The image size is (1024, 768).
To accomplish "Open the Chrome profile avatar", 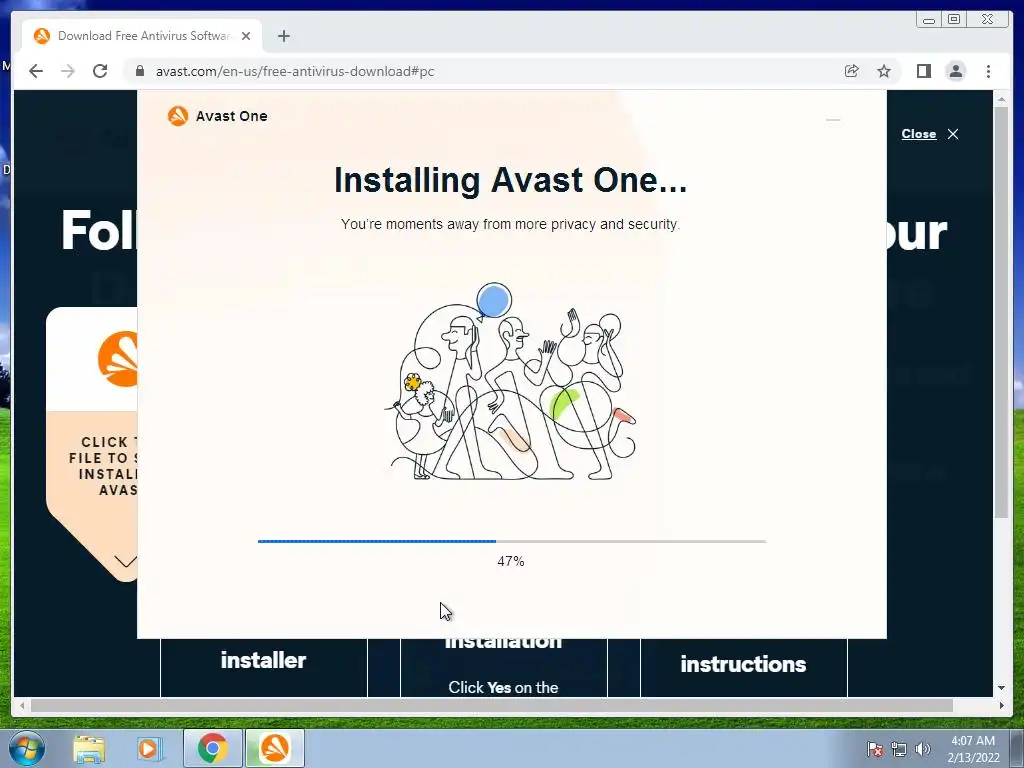I will pos(955,71).
